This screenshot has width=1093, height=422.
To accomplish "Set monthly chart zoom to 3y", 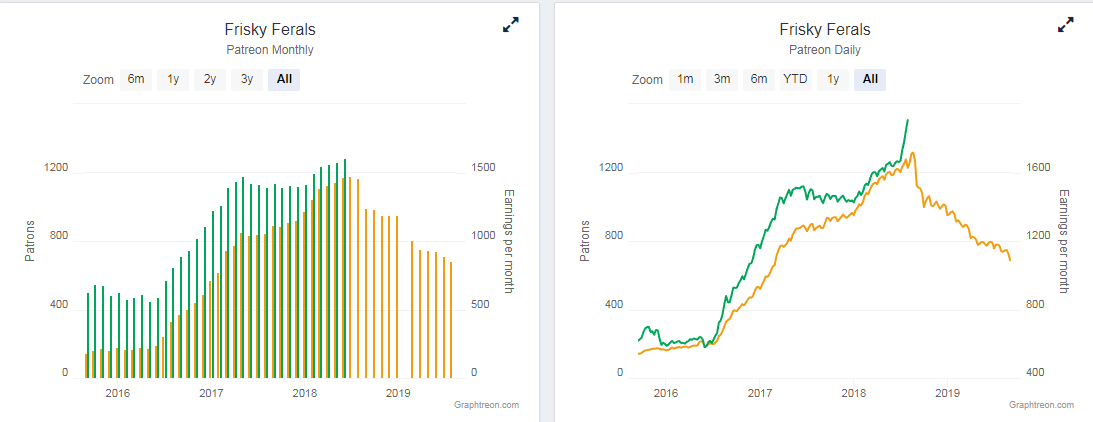I will click(246, 80).
